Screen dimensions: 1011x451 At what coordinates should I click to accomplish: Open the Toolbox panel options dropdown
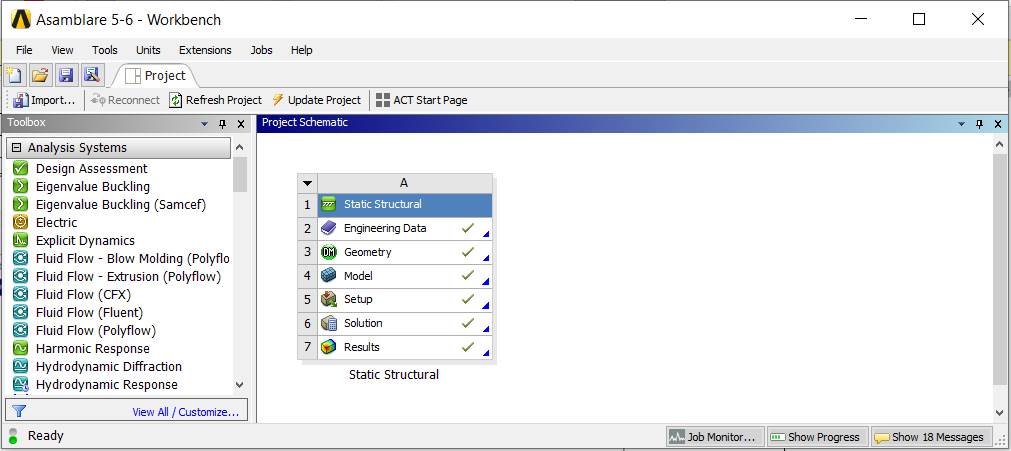point(205,124)
